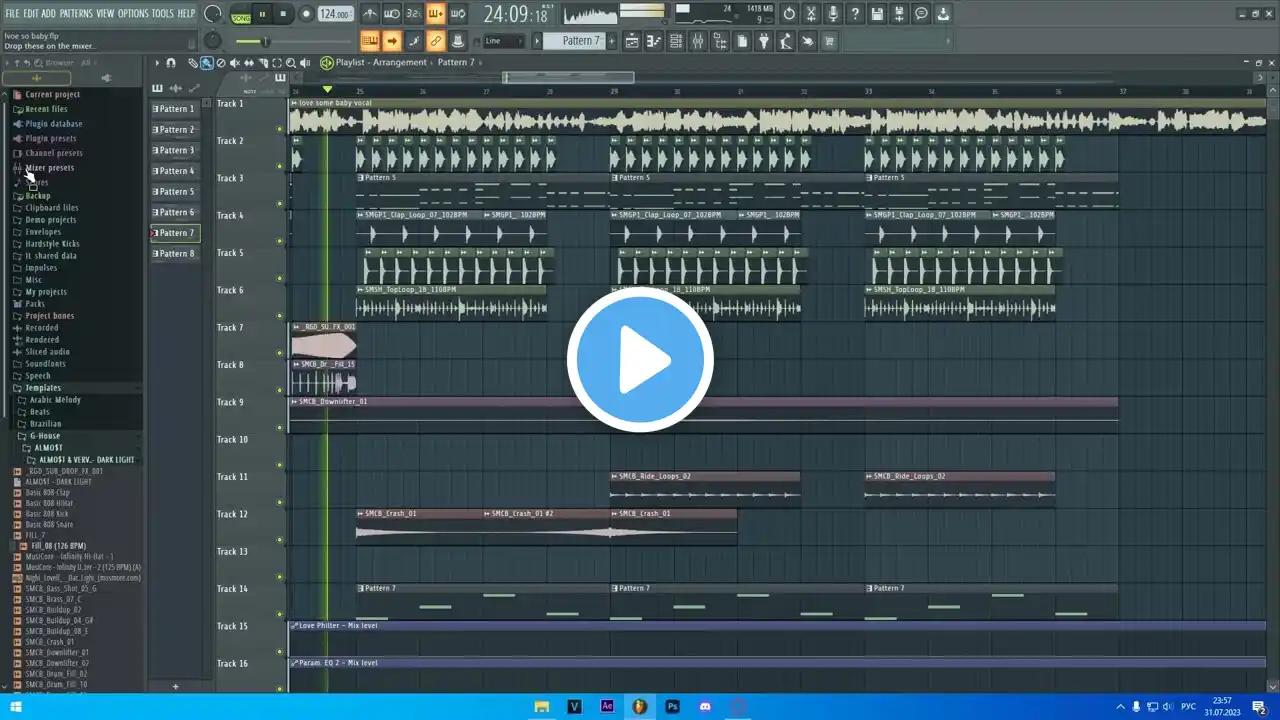Pause playback with the transport pause button
This screenshot has height=720, width=1280.
coord(262,14)
